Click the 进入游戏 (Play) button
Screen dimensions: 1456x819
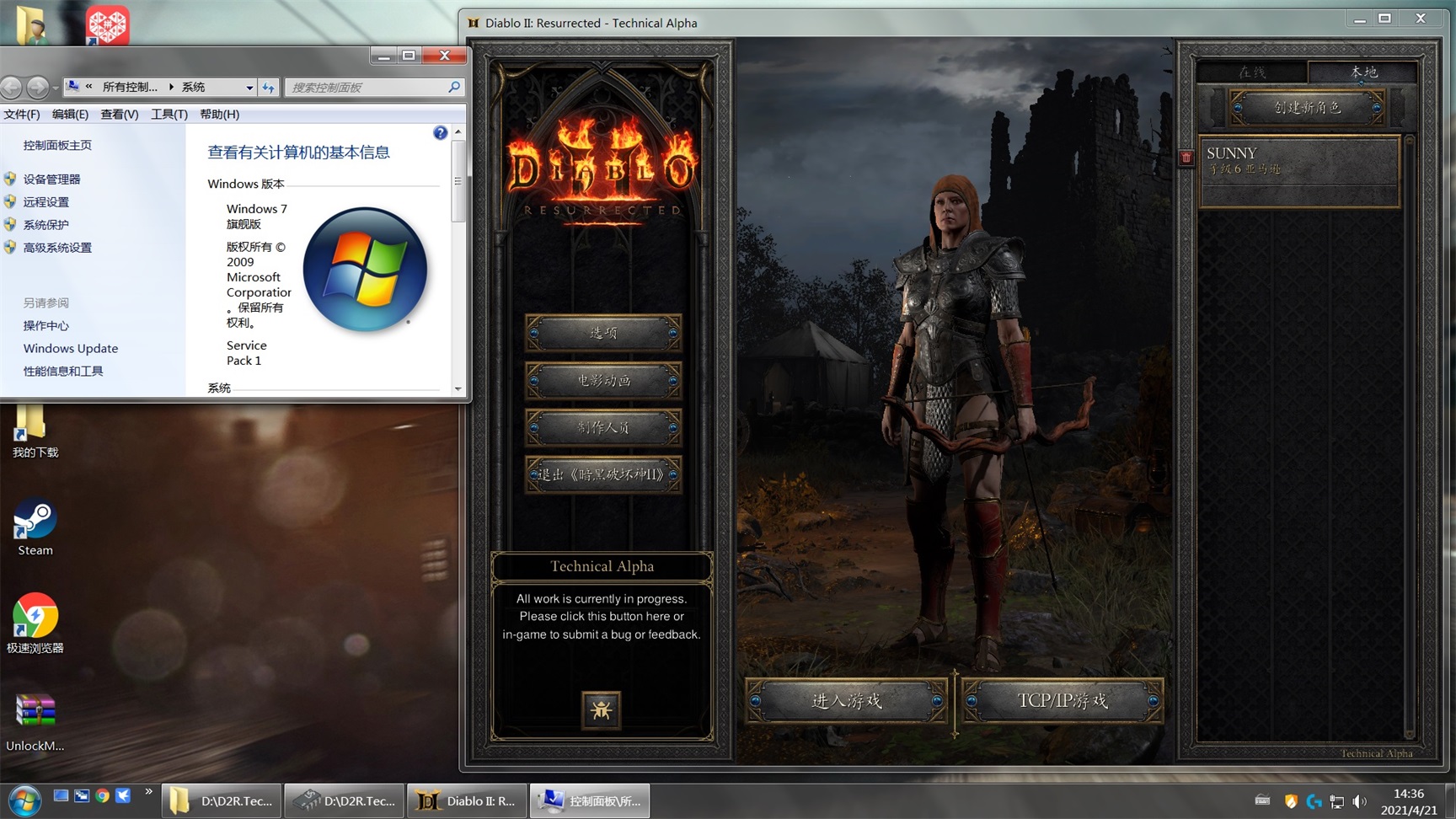(x=847, y=700)
